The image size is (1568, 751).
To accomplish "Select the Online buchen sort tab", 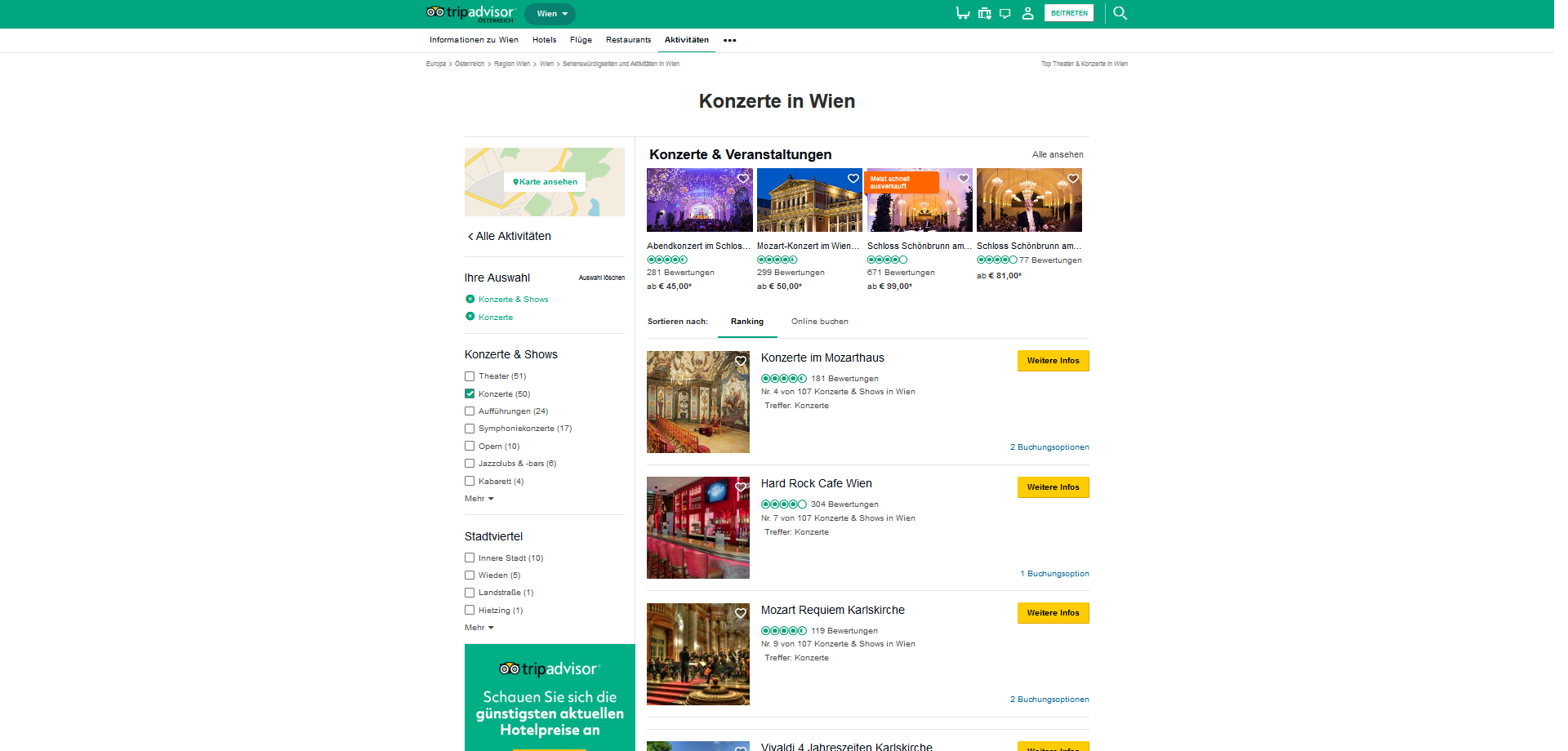I will [820, 322].
